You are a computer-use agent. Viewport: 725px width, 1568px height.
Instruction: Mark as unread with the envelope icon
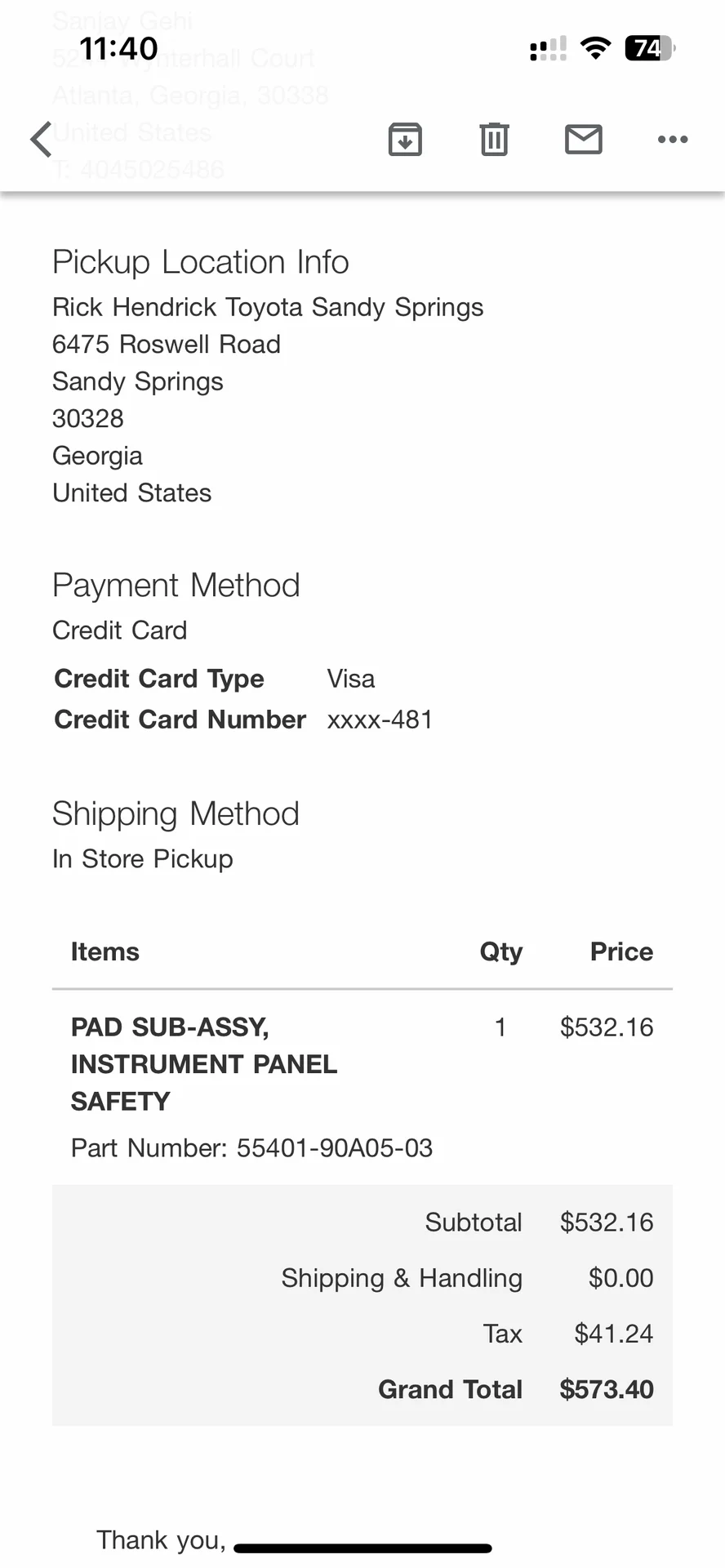click(584, 139)
